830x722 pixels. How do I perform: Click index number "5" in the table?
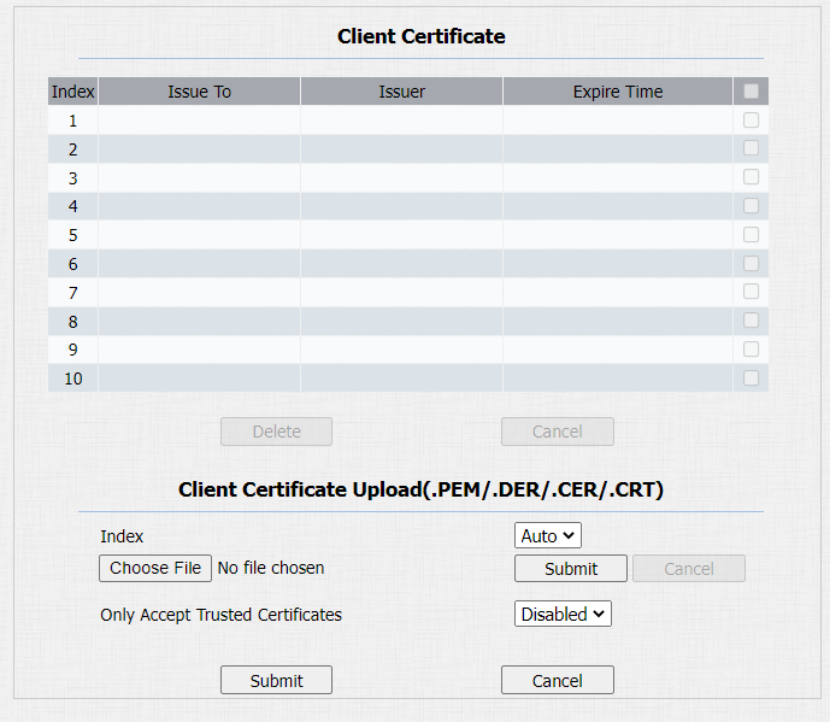[73, 235]
